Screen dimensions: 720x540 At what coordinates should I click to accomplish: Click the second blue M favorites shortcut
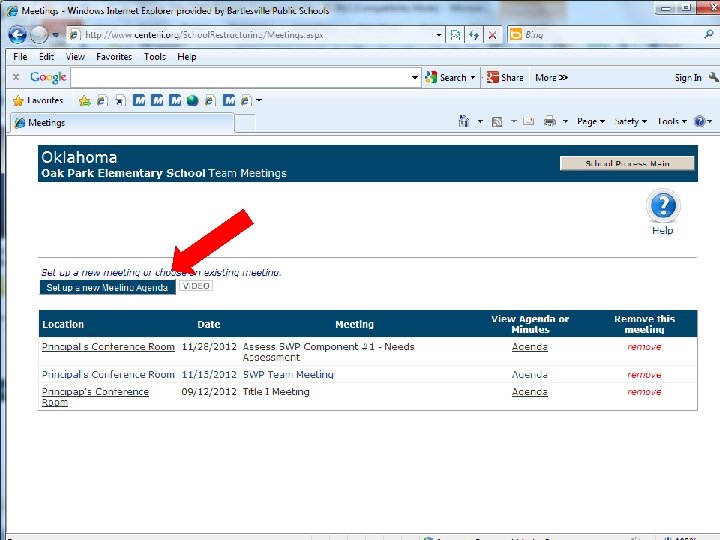tap(157, 100)
